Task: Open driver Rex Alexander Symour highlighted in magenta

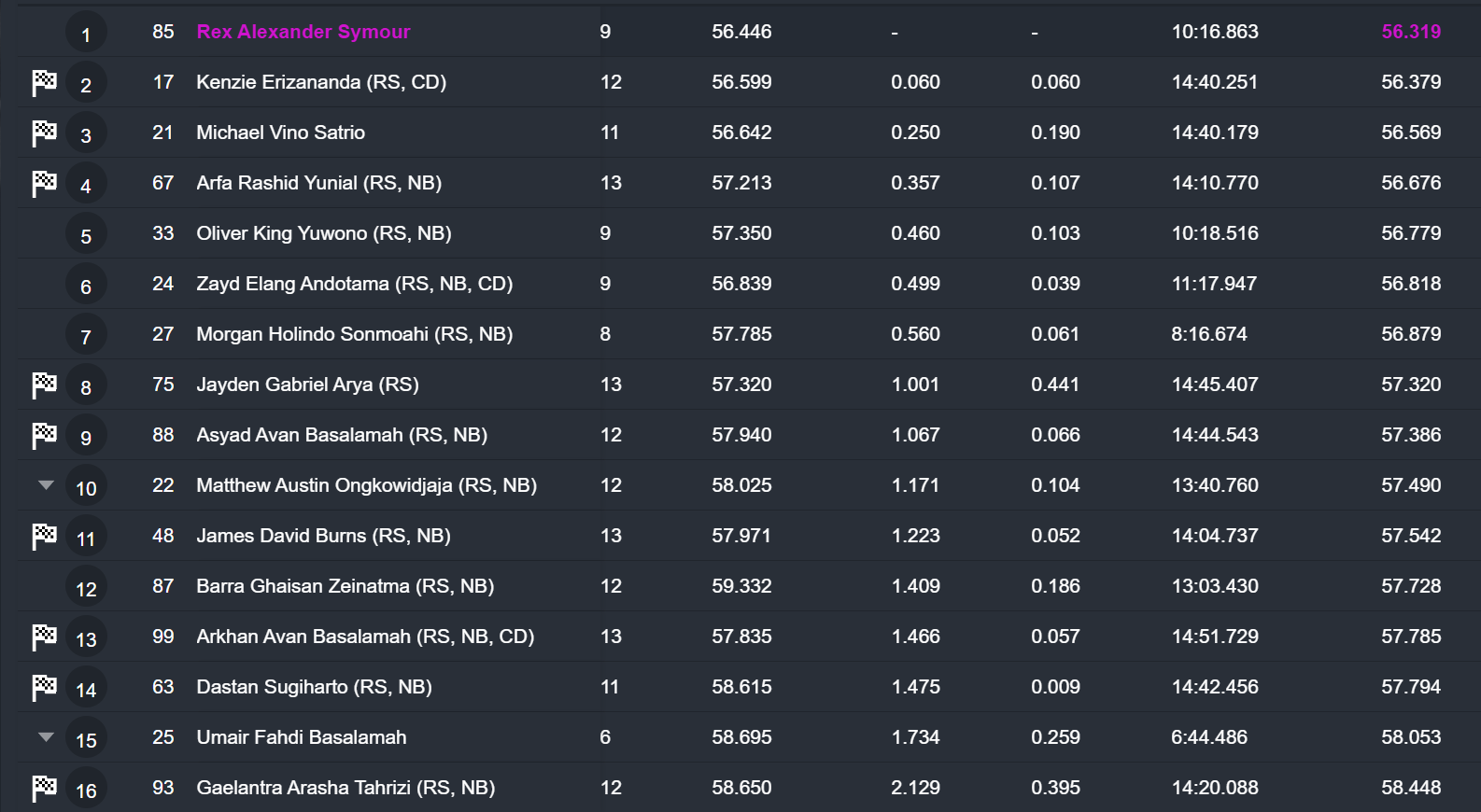Action: coord(303,32)
